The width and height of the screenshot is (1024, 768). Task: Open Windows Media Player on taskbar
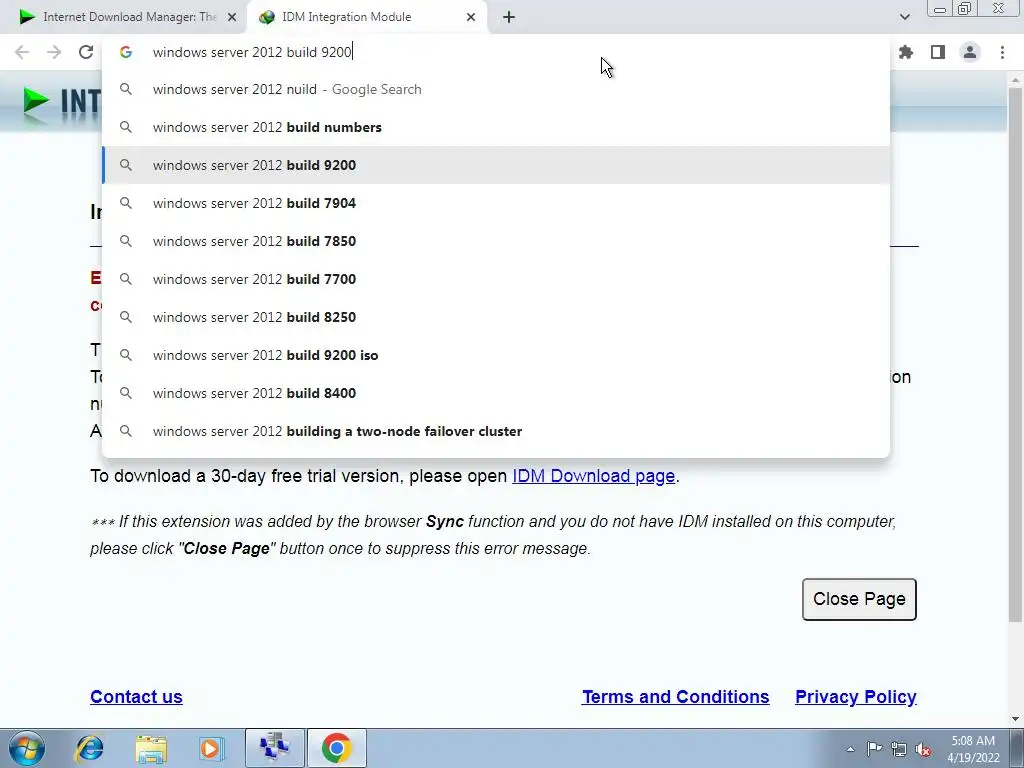click(x=212, y=748)
